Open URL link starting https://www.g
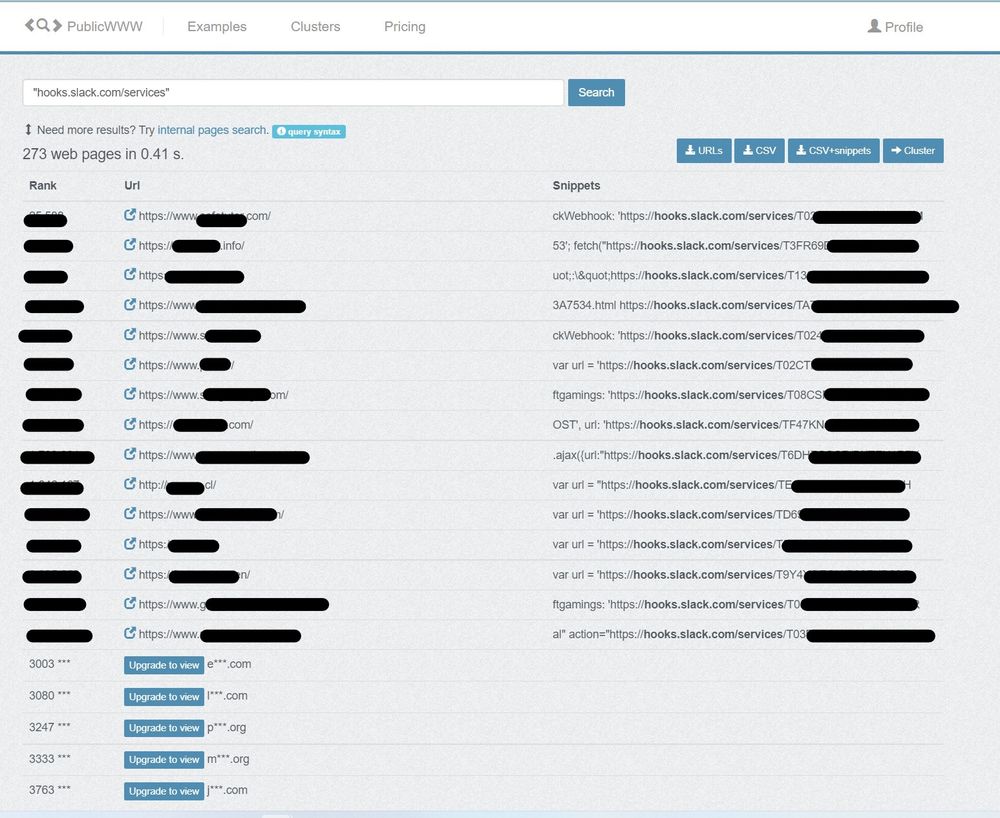This screenshot has width=1000, height=818. pyautogui.click(x=233, y=604)
